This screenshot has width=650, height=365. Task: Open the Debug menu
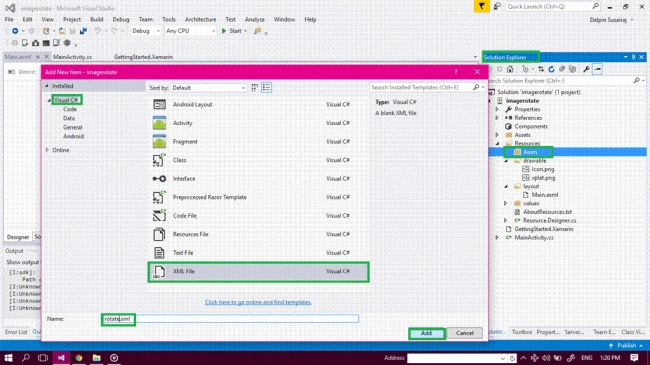tap(121, 19)
